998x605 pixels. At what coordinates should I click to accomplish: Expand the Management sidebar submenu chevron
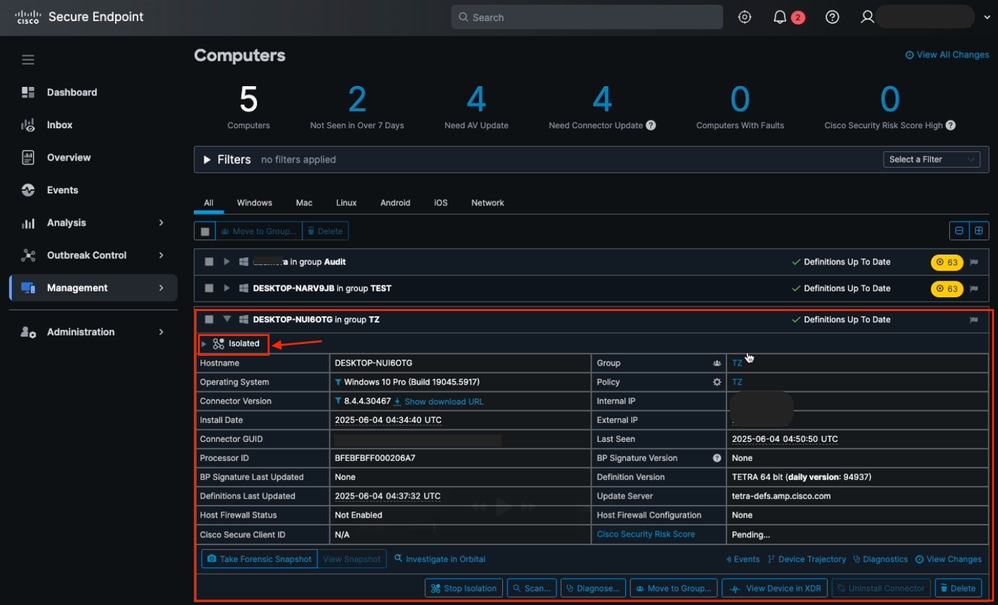(x=161, y=288)
